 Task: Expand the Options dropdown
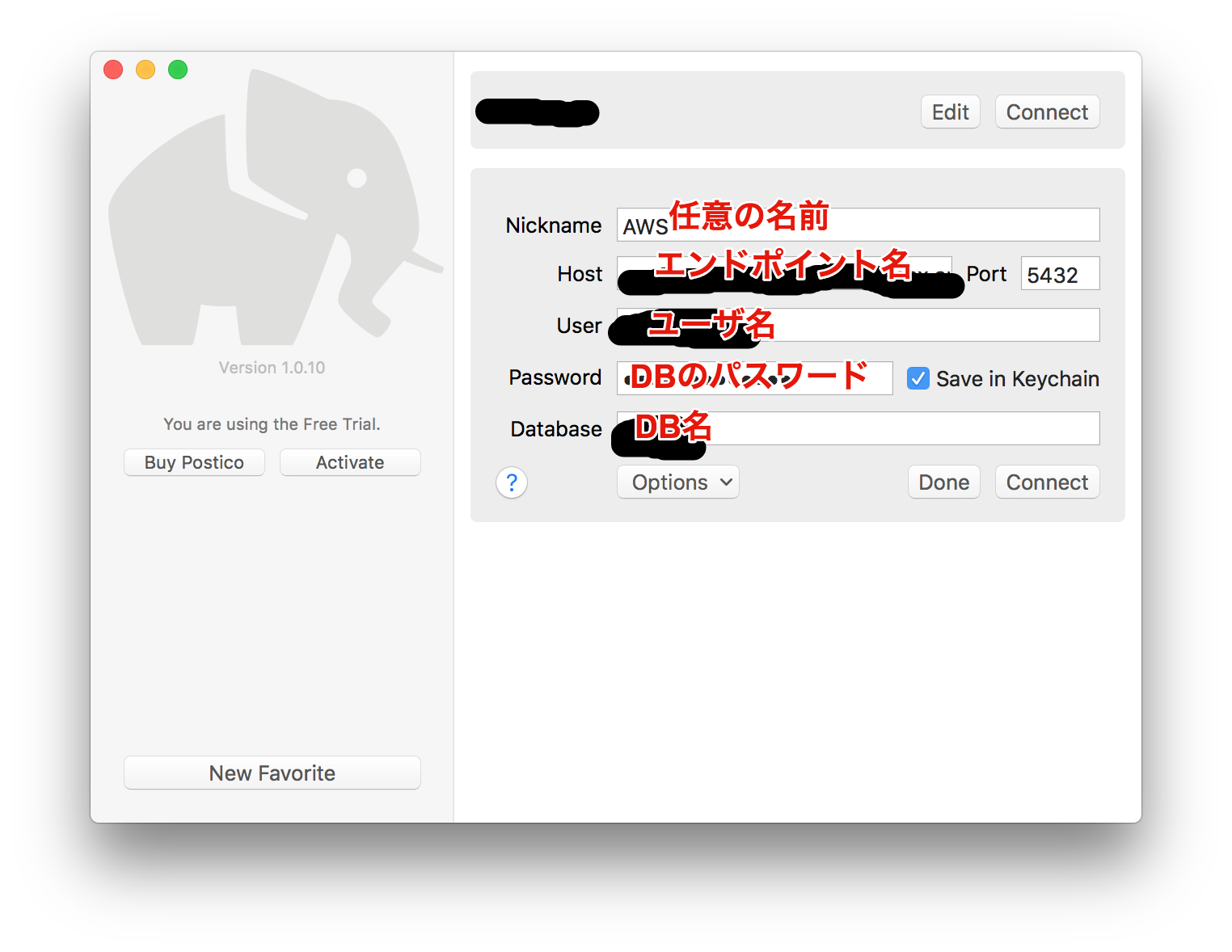click(678, 482)
